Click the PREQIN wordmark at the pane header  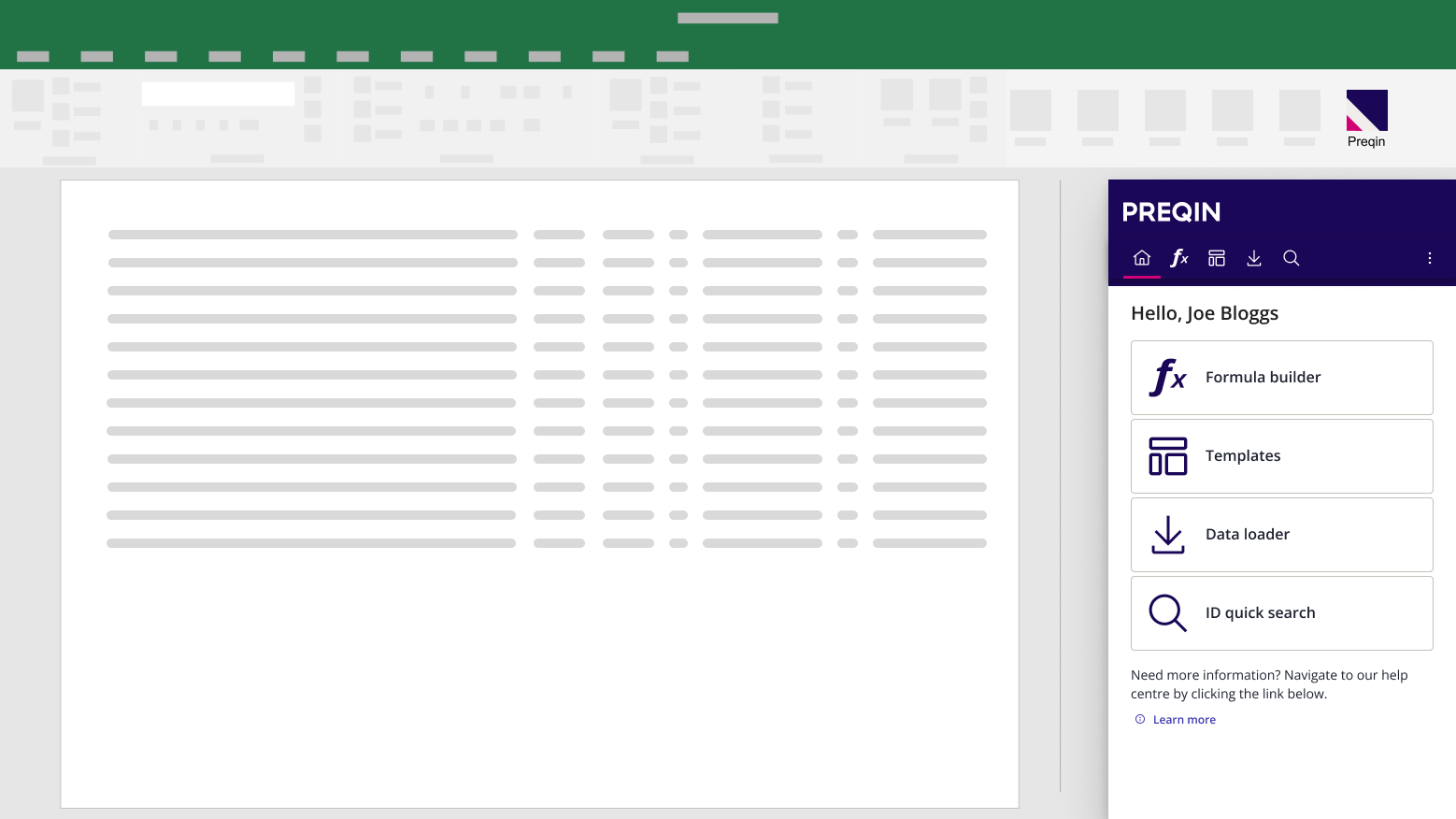click(x=1171, y=211)
